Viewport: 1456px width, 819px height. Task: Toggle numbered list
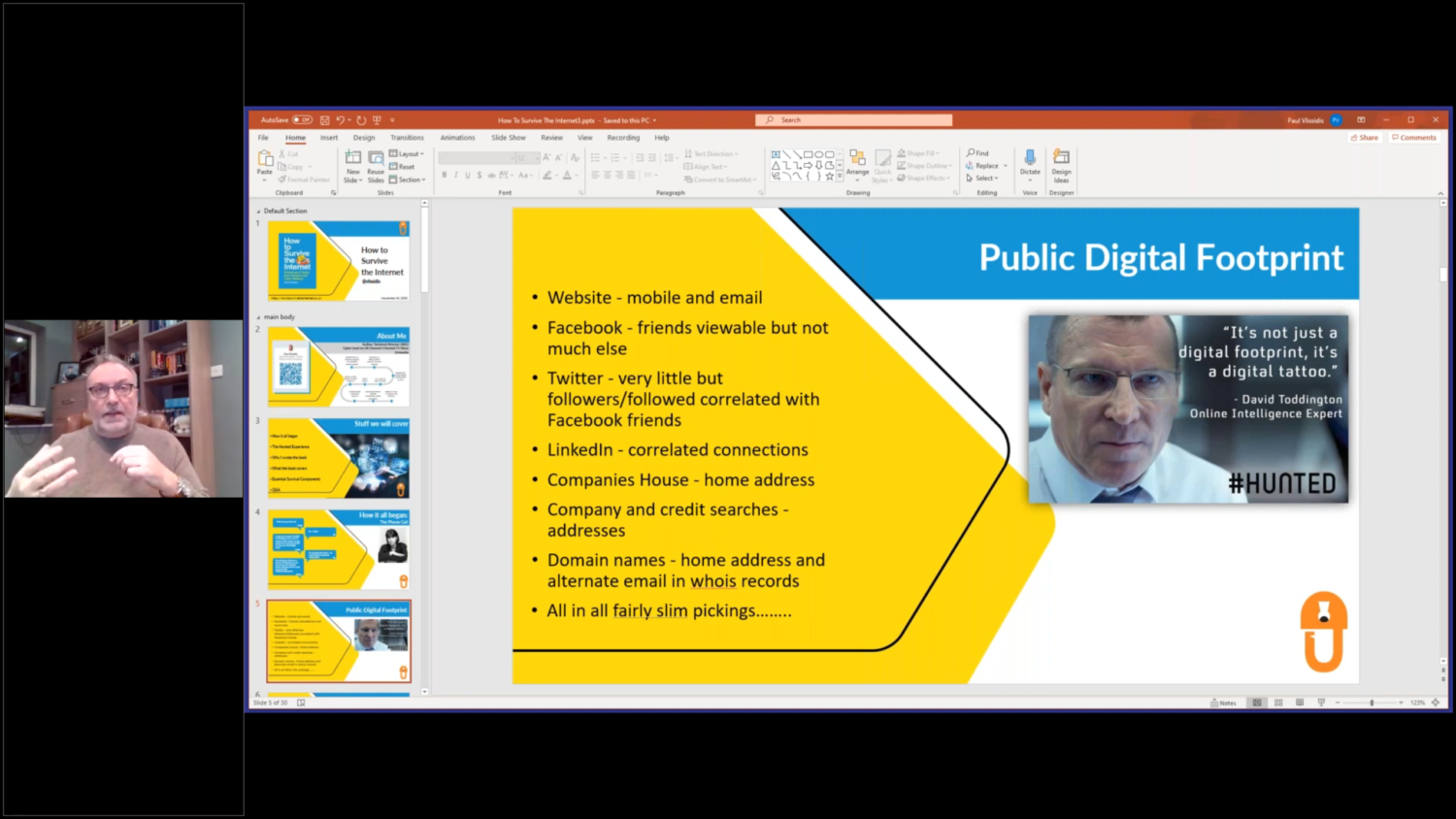(616, 157)
